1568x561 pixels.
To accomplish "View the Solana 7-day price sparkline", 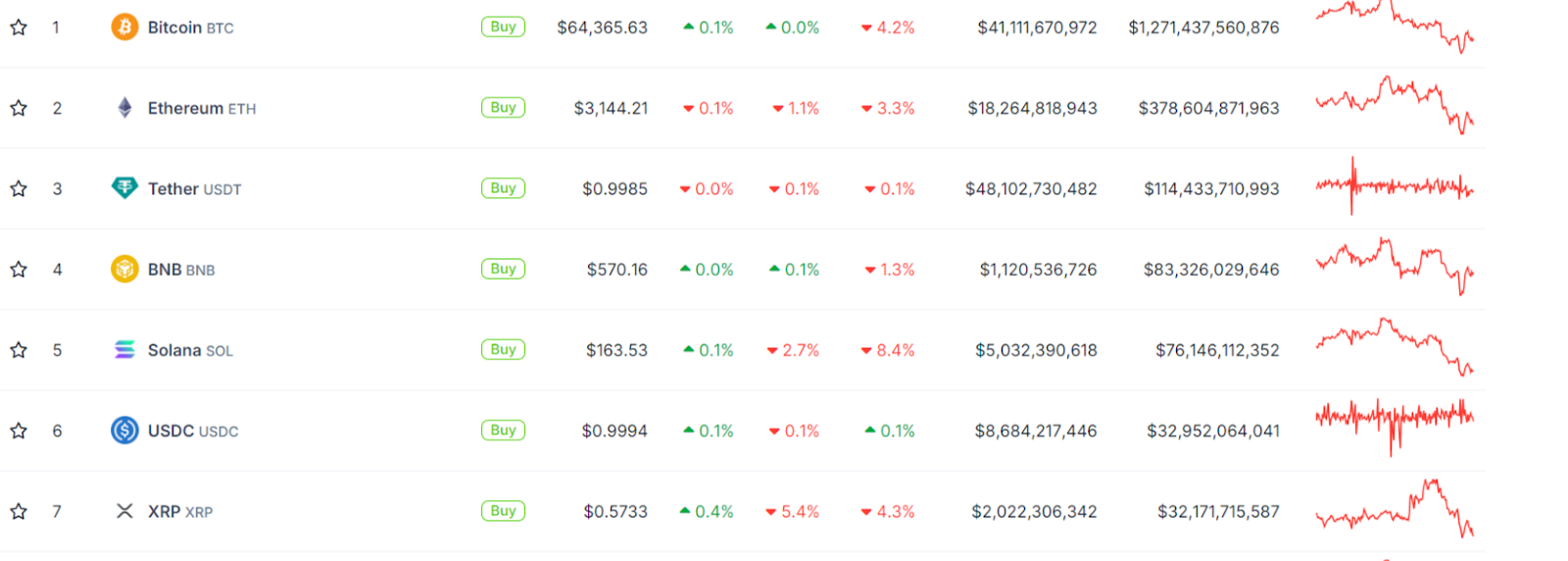I will [x=1395, y=346].
